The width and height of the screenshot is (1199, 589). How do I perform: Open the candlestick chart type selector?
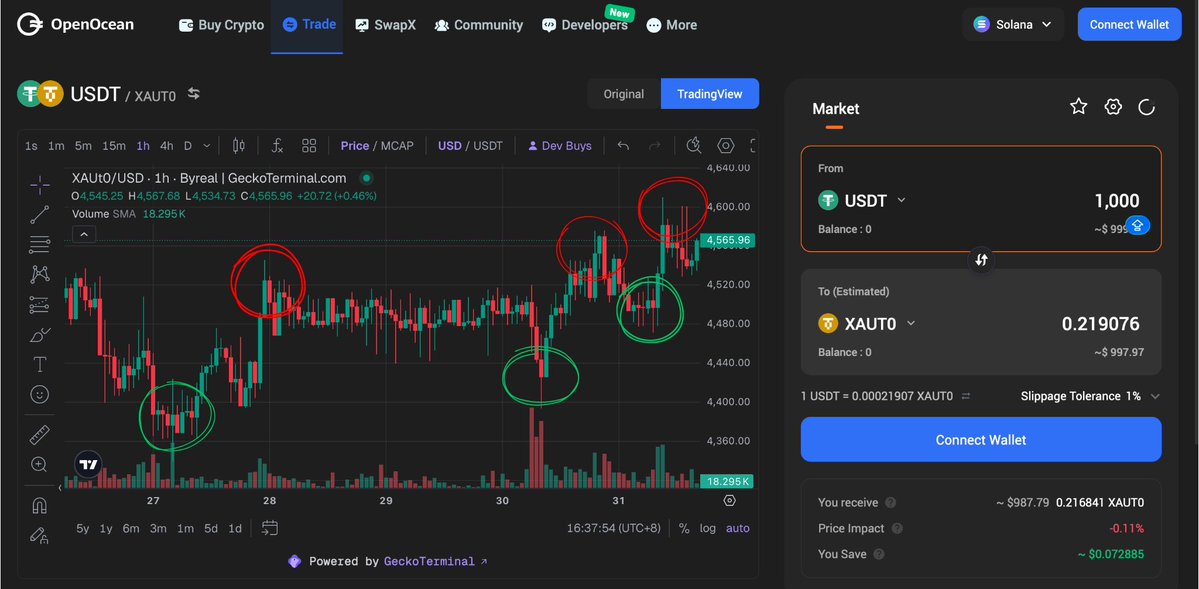[239, 145]
